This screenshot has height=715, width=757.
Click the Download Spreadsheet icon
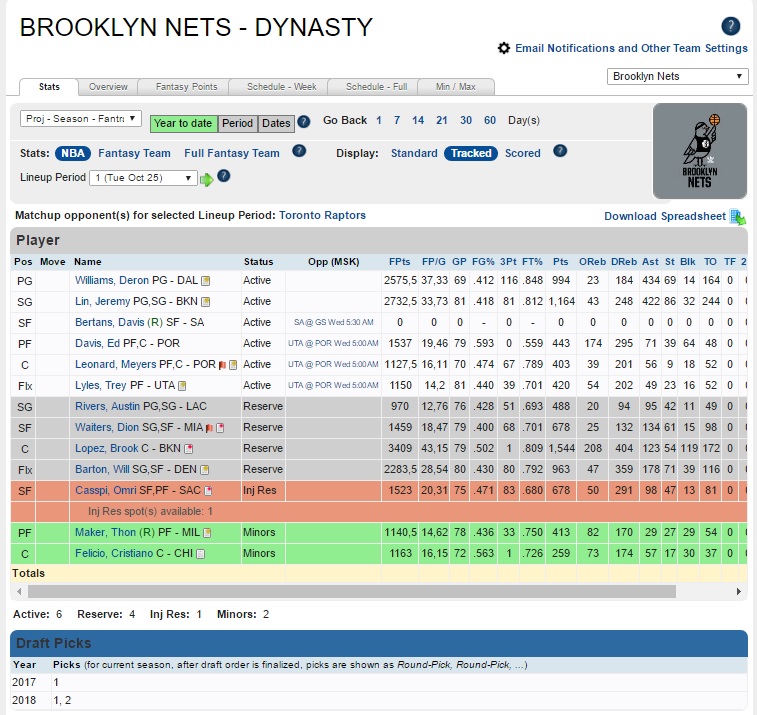coord(738,217)
